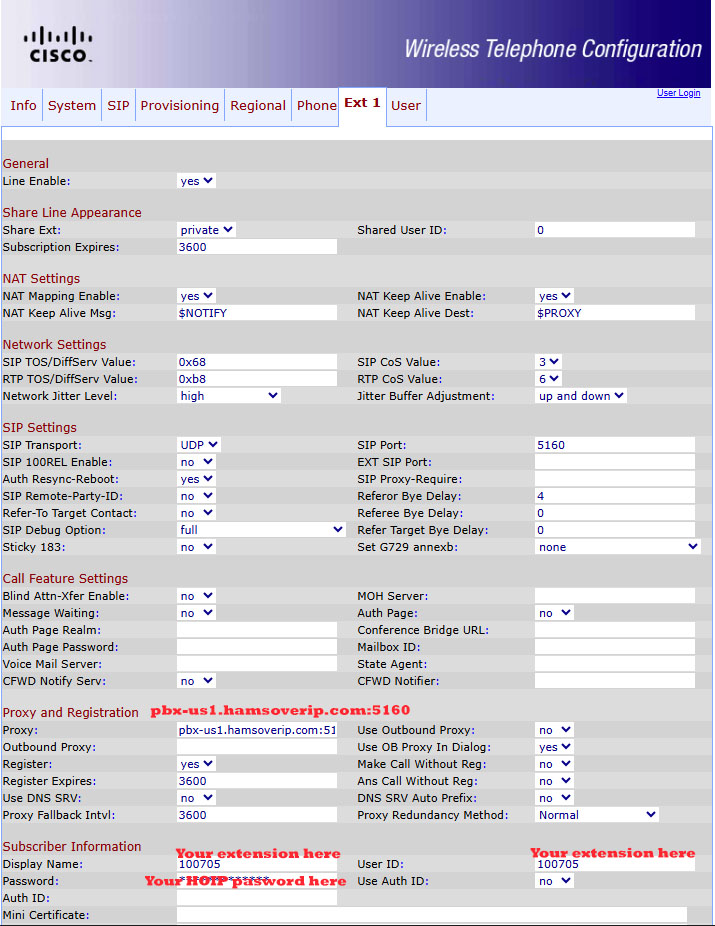
Task: Open the SIP Debug Option dropdown
Action: click(x=261, y=530)
